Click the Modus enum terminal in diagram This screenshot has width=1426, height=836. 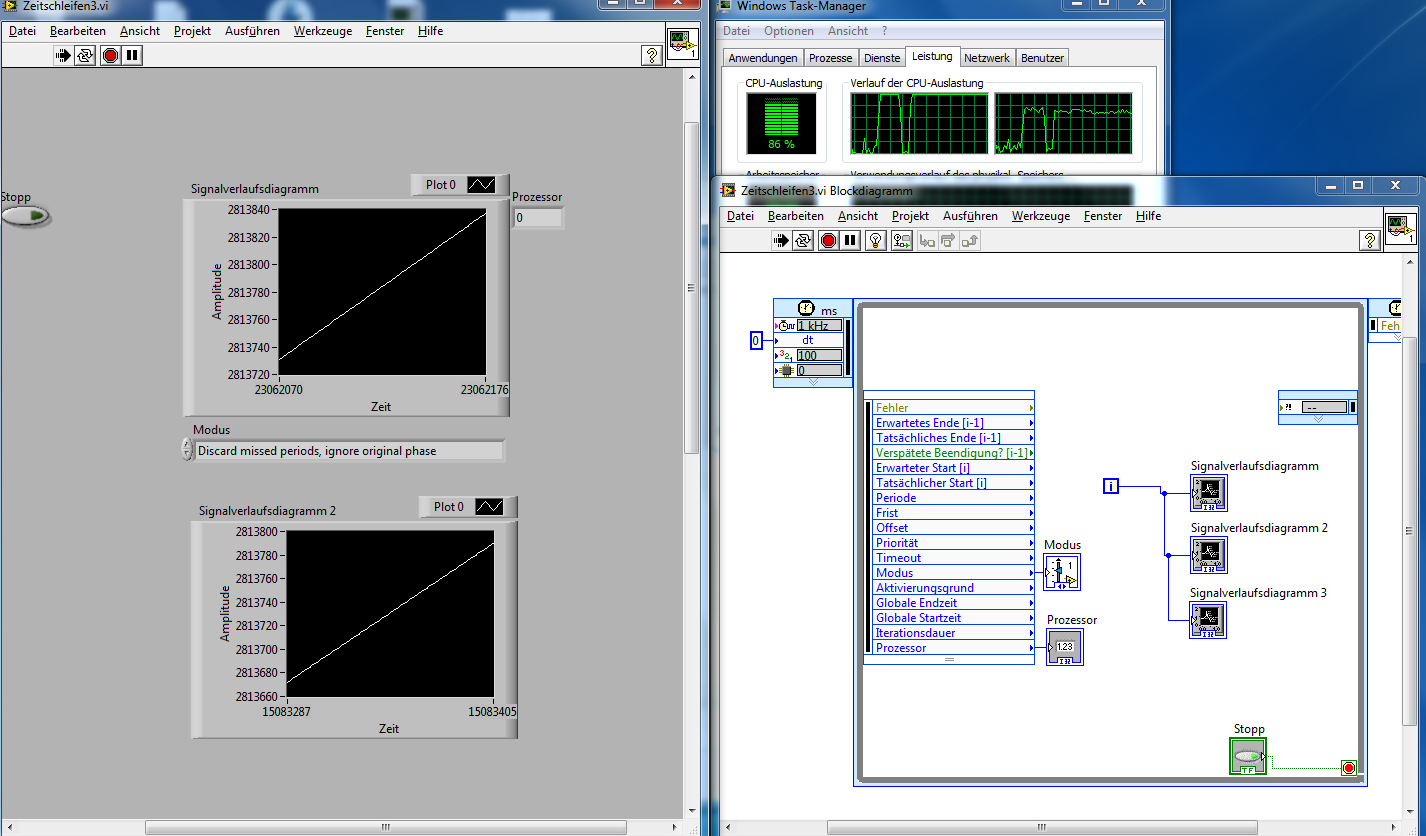click(1061, 572)
